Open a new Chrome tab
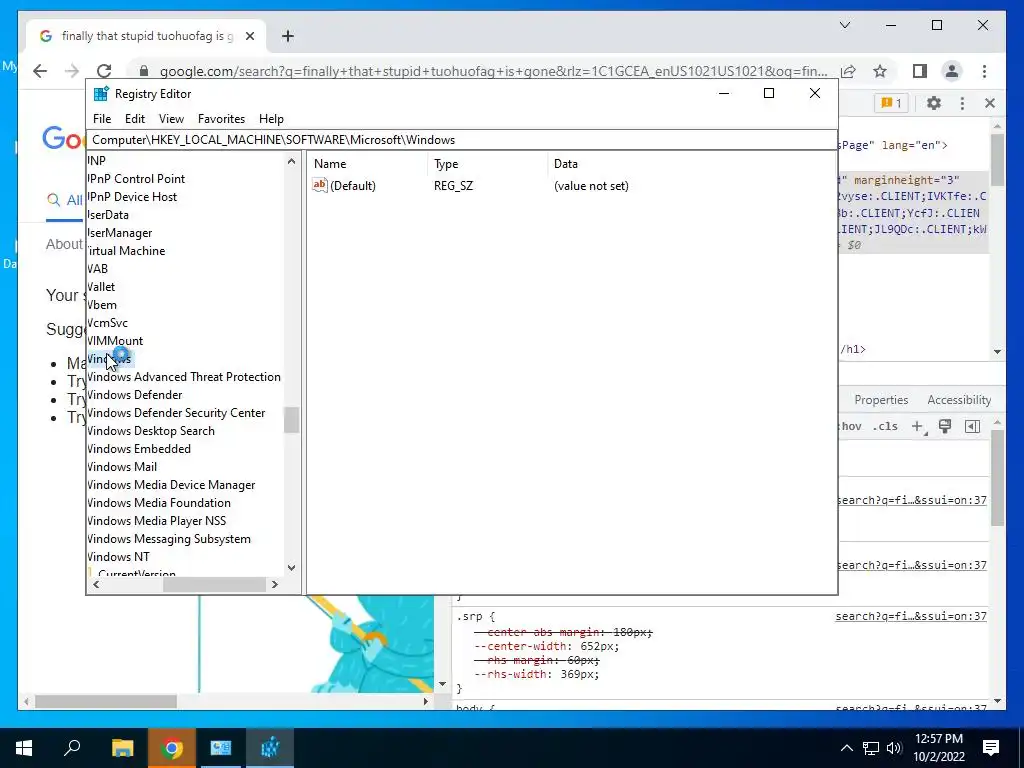1024x768 pixels. [x=288, y=37]
